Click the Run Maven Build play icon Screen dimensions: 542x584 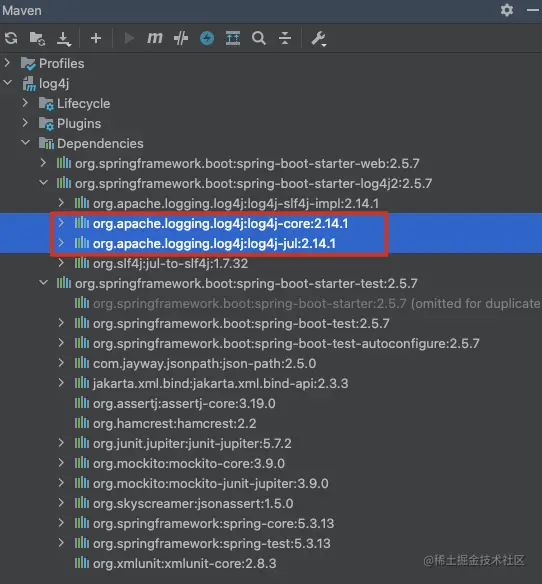129,38
